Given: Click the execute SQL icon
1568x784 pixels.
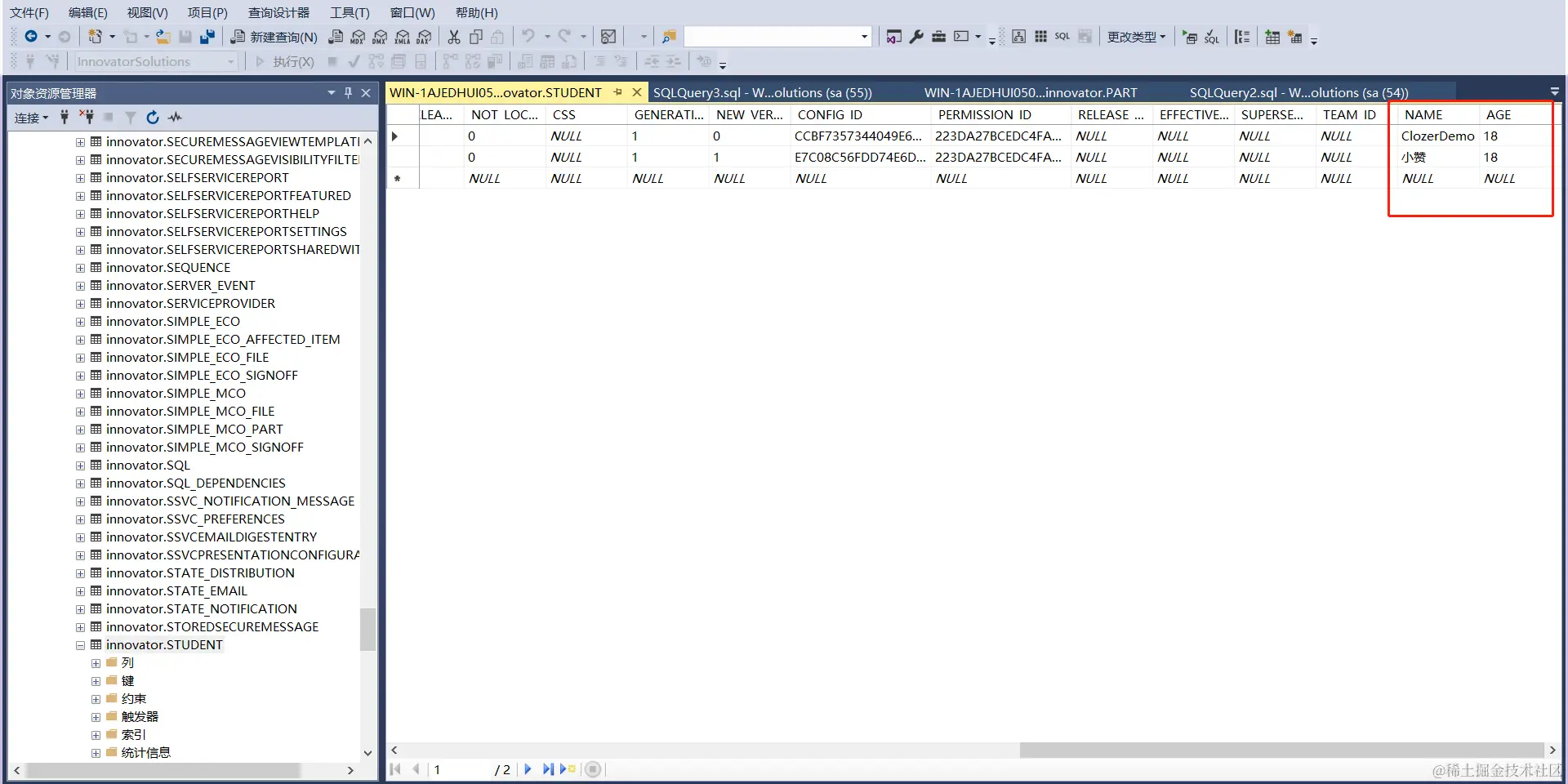Looking at the screenshot, I should coord(1190,37).
